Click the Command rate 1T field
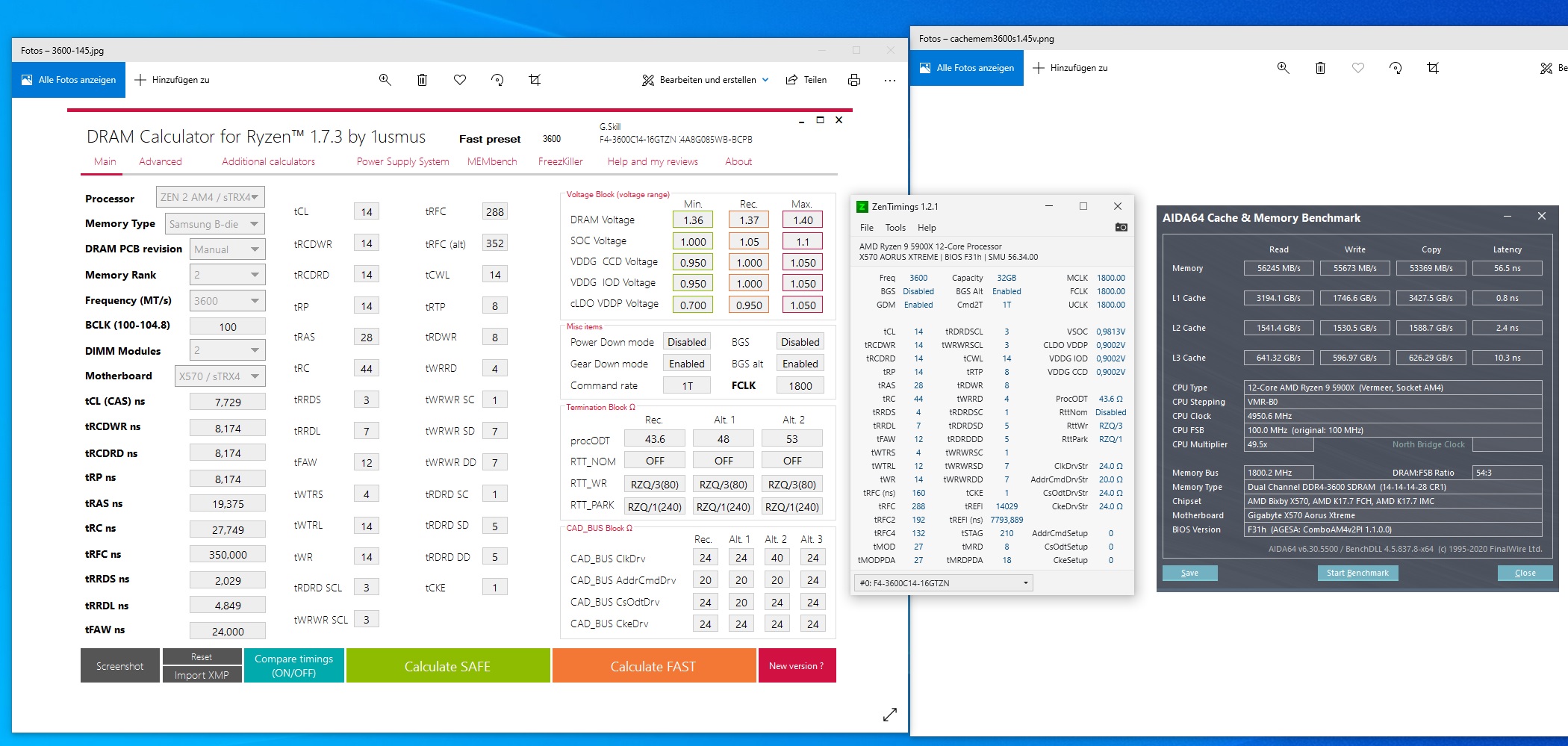The height and width of the screenshot is (746, 1568). point(687,385)
